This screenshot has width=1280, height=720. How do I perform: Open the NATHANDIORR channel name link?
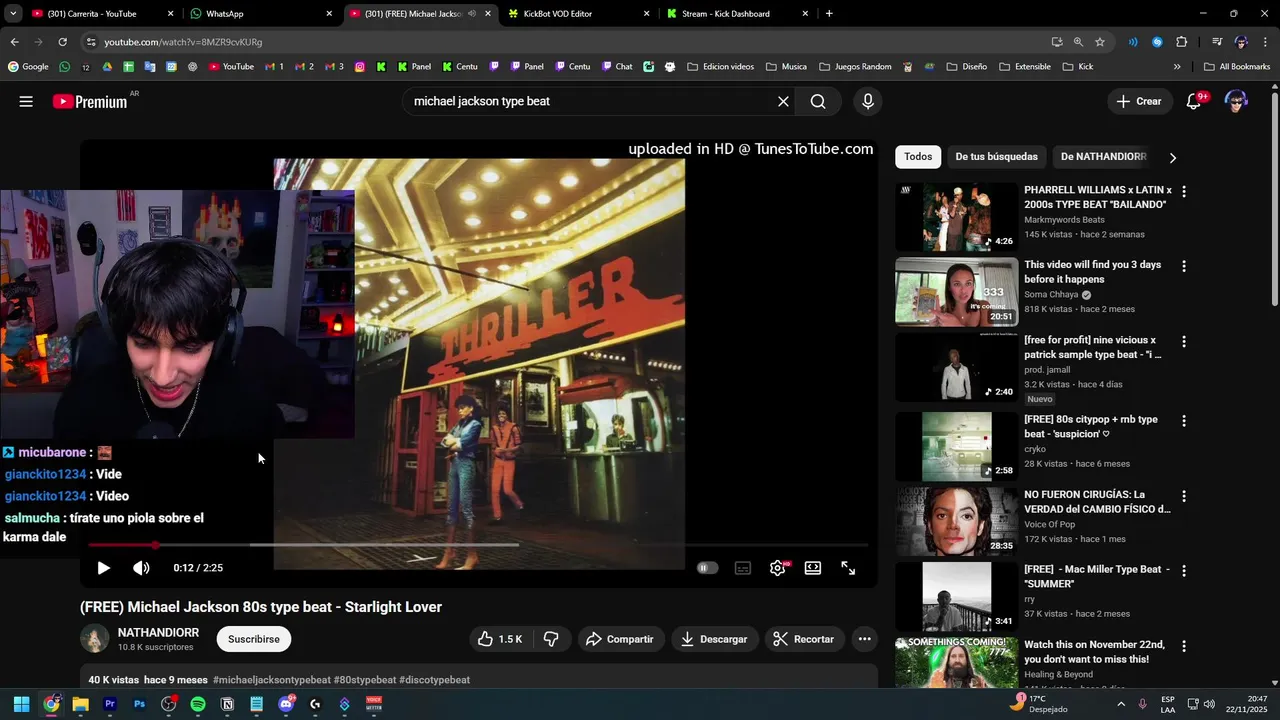(158, 633)
